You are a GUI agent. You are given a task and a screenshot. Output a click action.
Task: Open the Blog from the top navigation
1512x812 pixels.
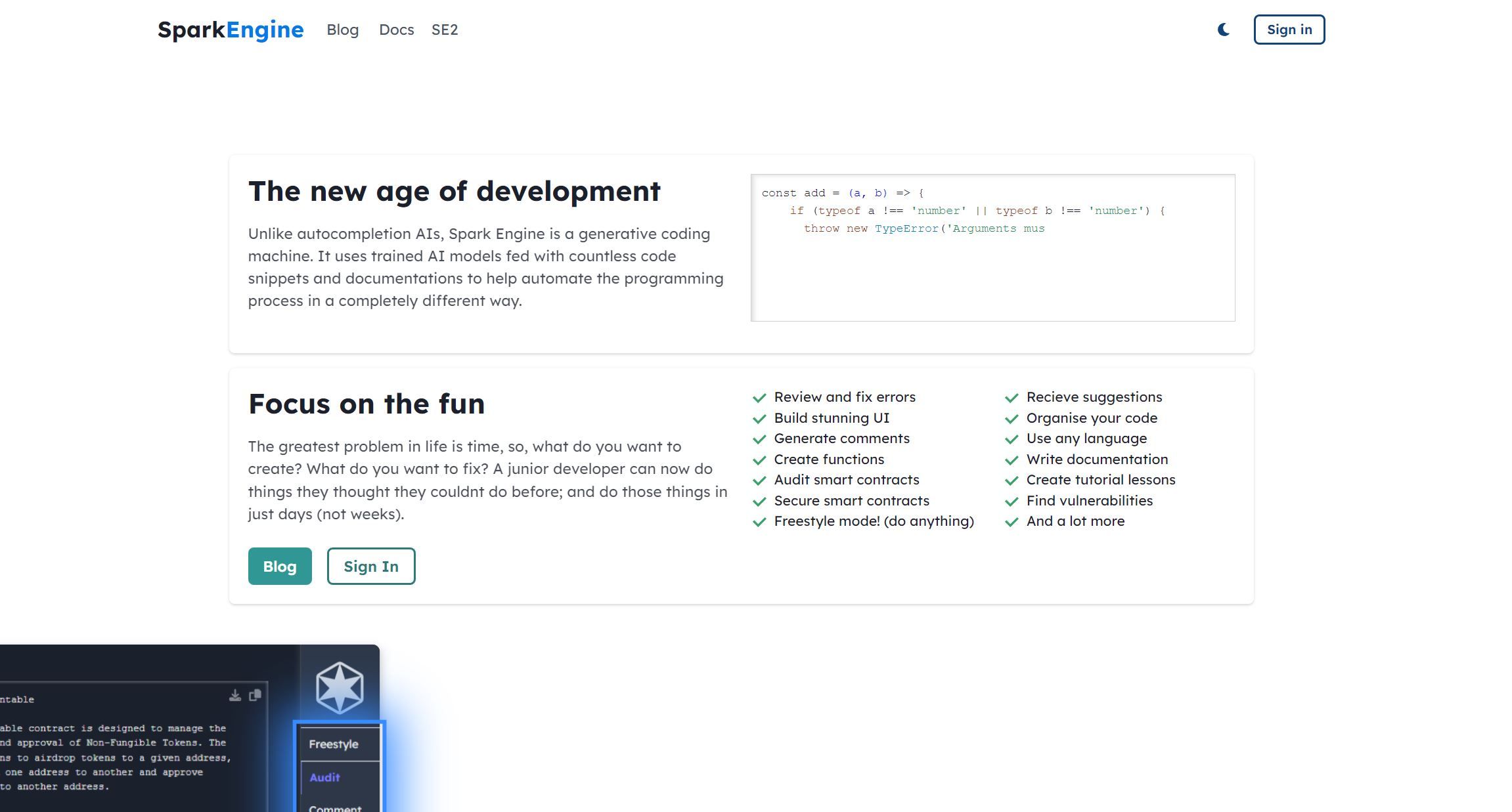coord(342,30)
